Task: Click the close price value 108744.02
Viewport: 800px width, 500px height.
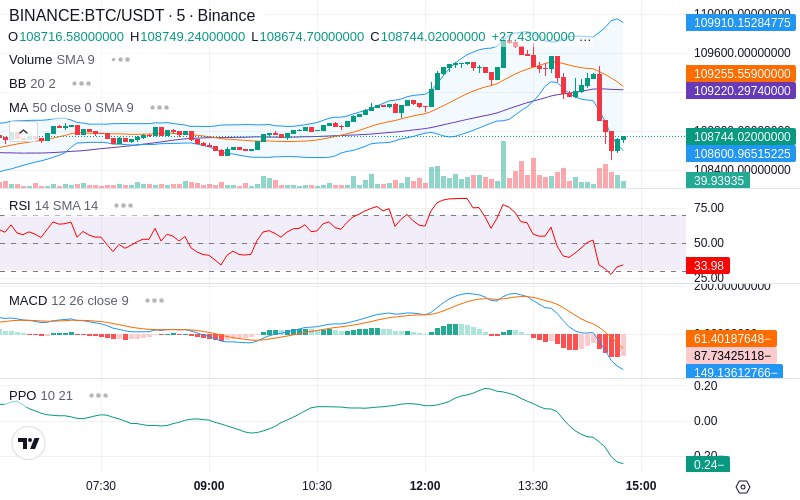Action: pos(433,37)
